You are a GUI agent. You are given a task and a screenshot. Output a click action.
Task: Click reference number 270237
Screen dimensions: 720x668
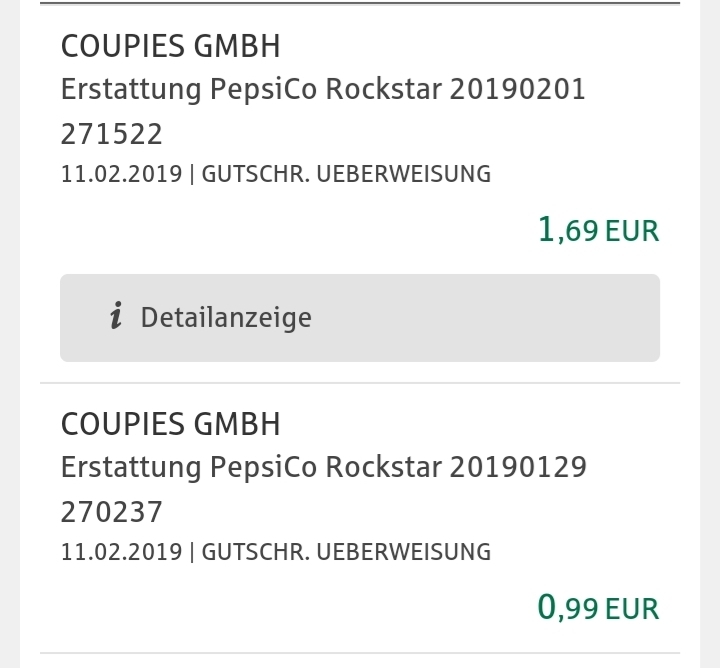(112, 512)
